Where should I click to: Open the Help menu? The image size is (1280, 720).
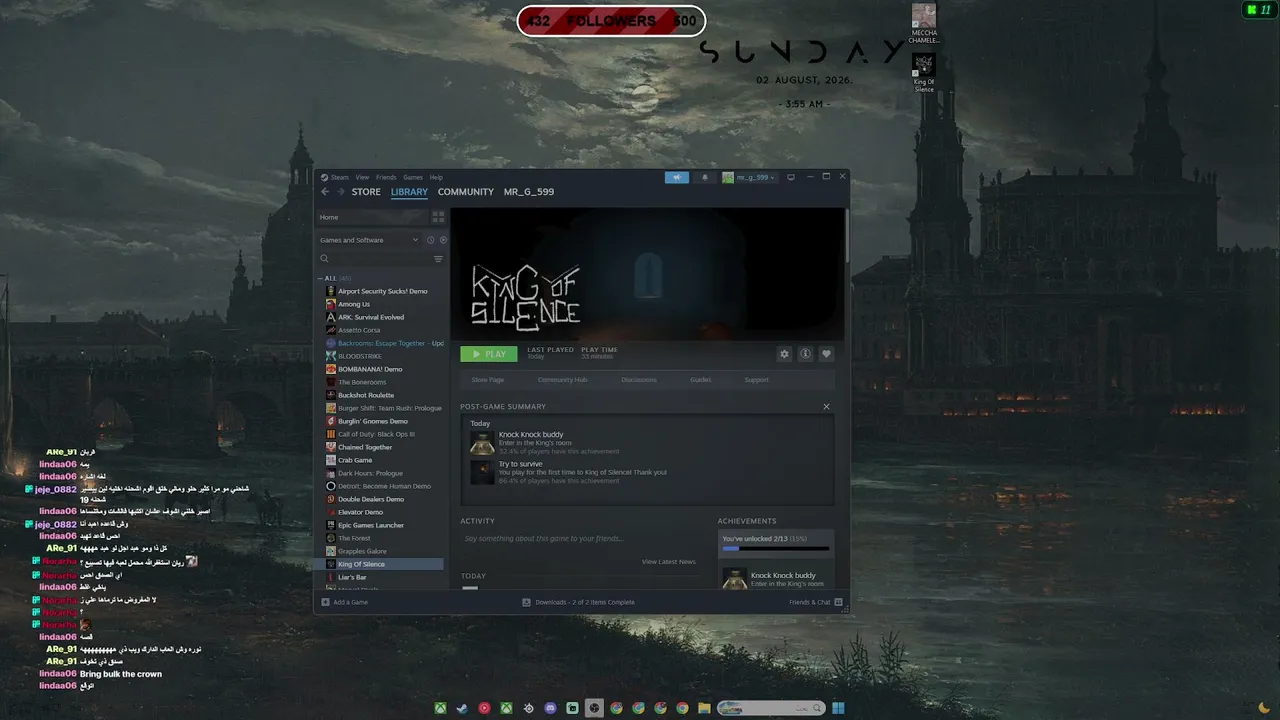tap(436, 177)
